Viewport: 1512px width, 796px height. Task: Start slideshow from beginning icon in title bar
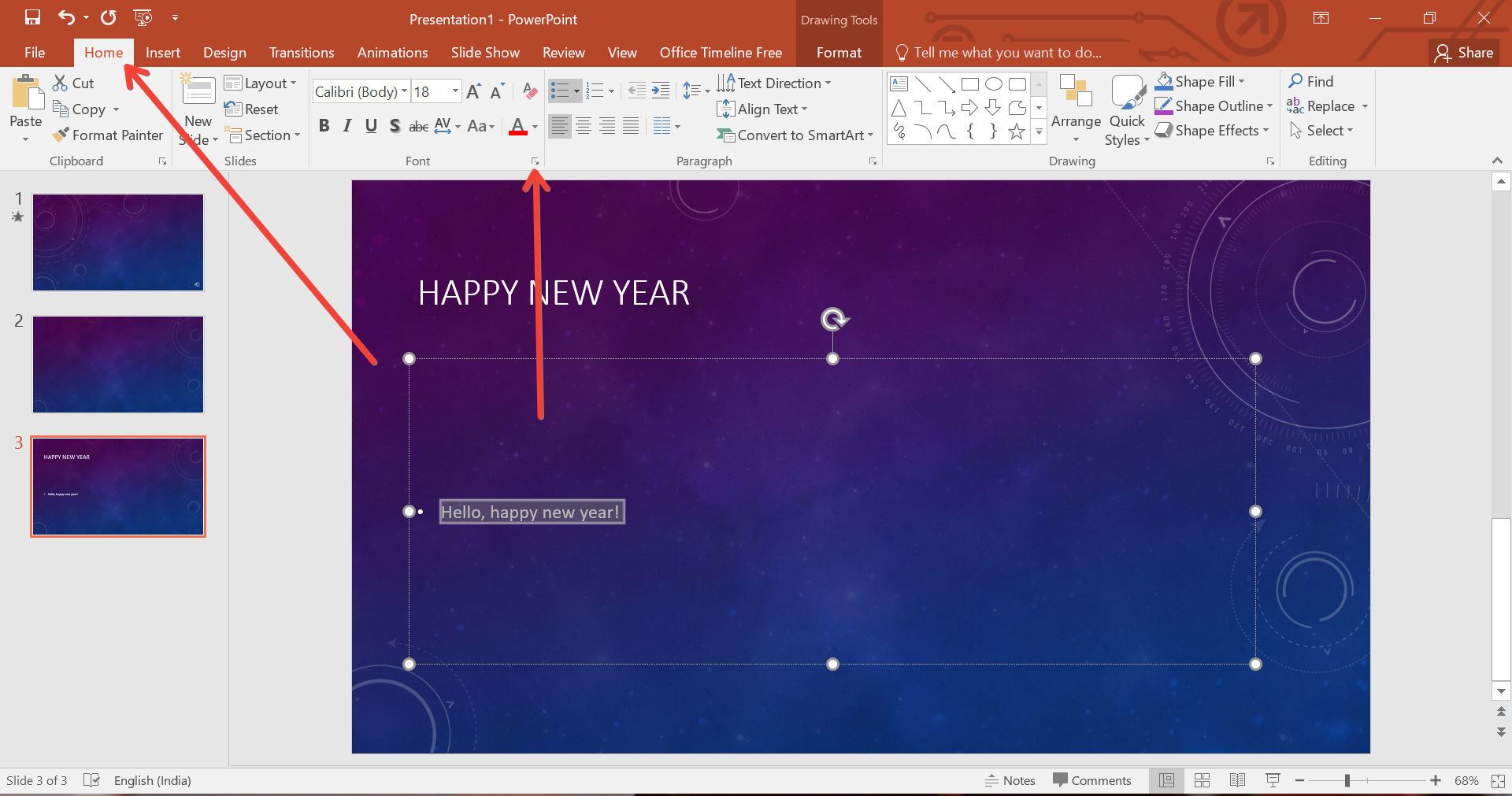pos(143,17)
